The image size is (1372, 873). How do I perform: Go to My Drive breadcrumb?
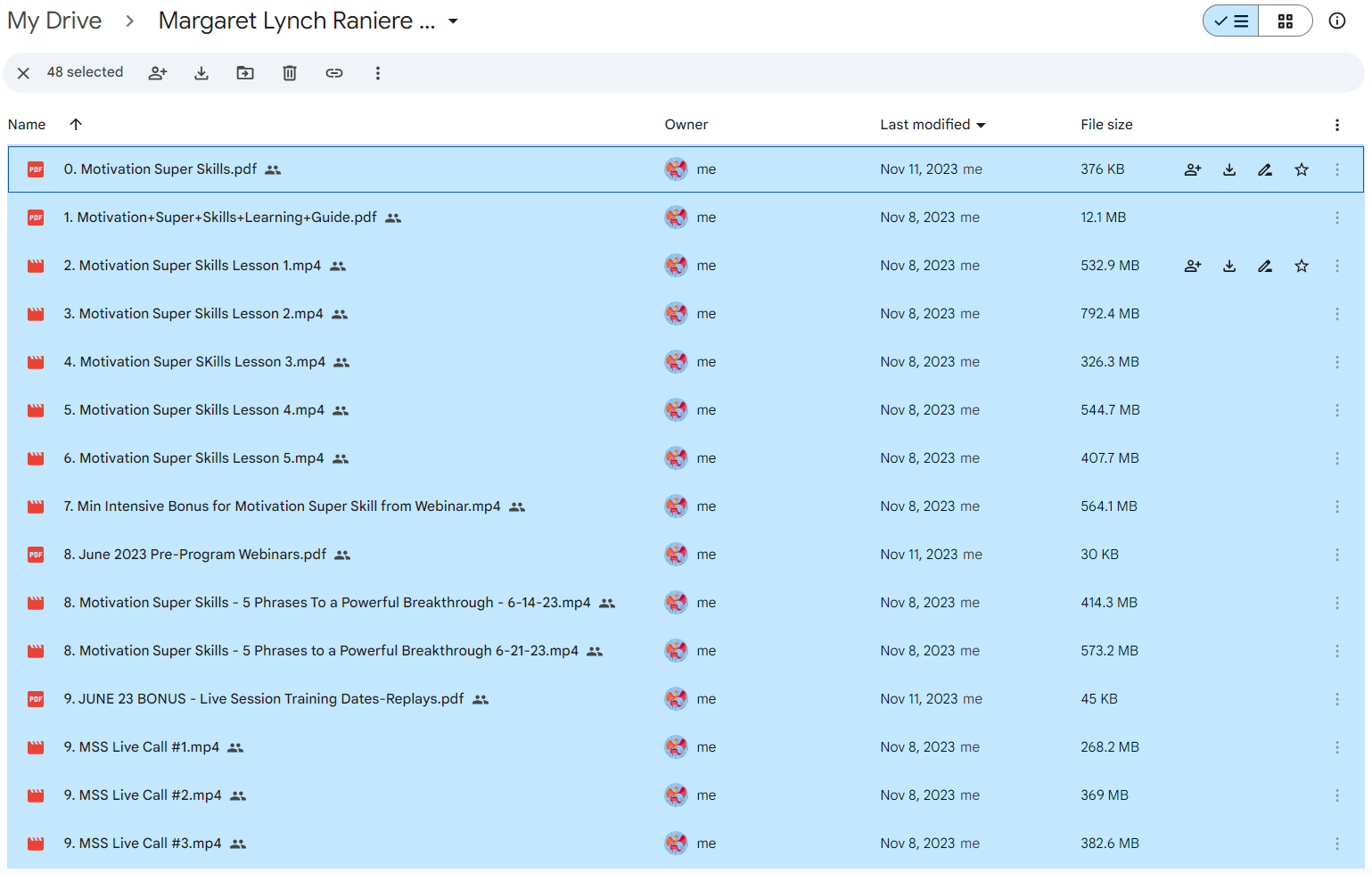(54, 21)
